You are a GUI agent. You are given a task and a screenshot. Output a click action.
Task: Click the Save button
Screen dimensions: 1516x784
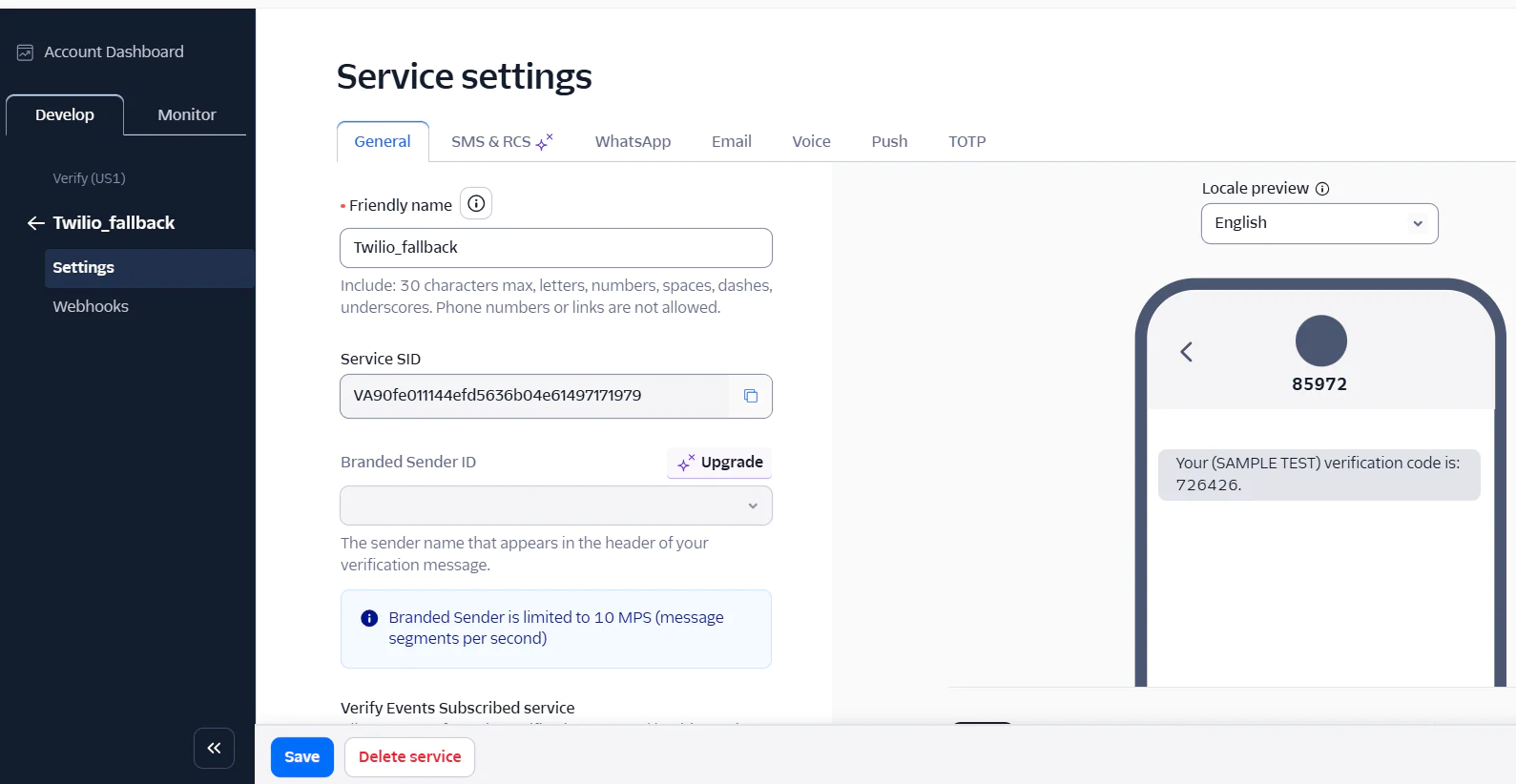click(x=301, y=757)
